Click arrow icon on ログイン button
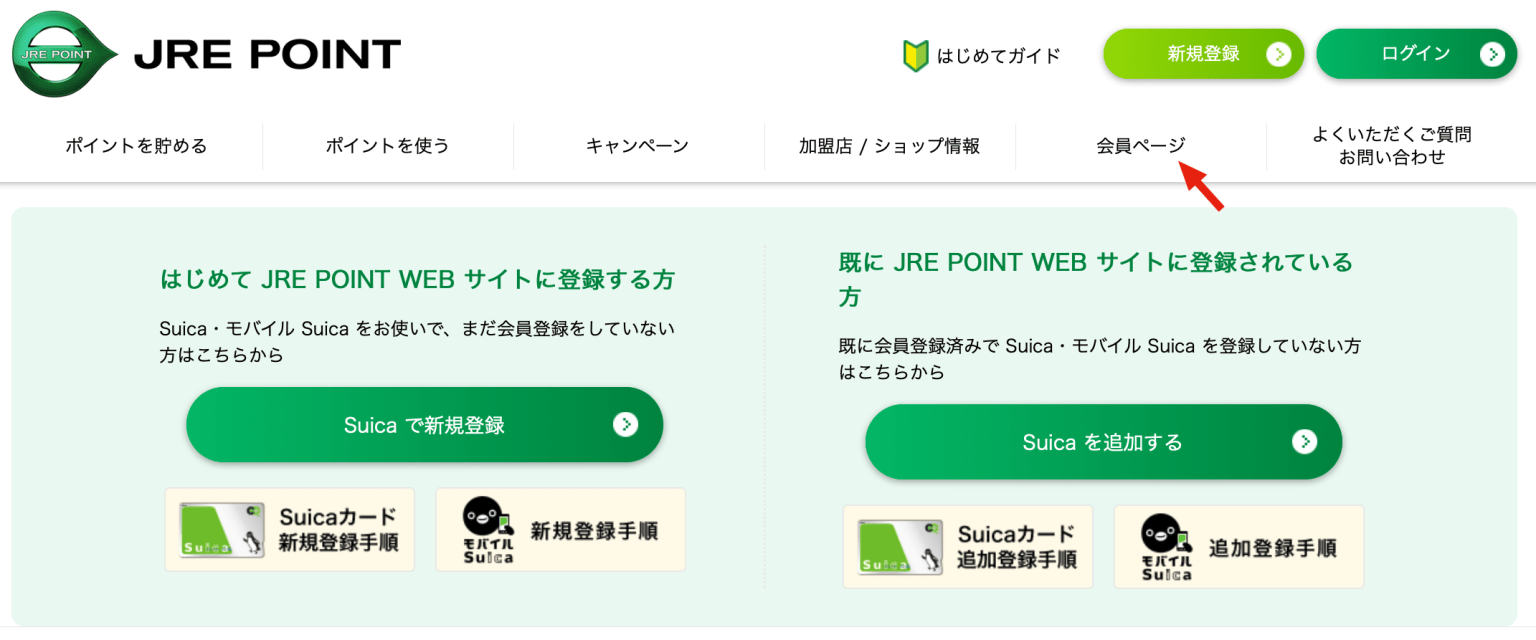This screenshot has height=640, width=1536. click(1491, 54)
